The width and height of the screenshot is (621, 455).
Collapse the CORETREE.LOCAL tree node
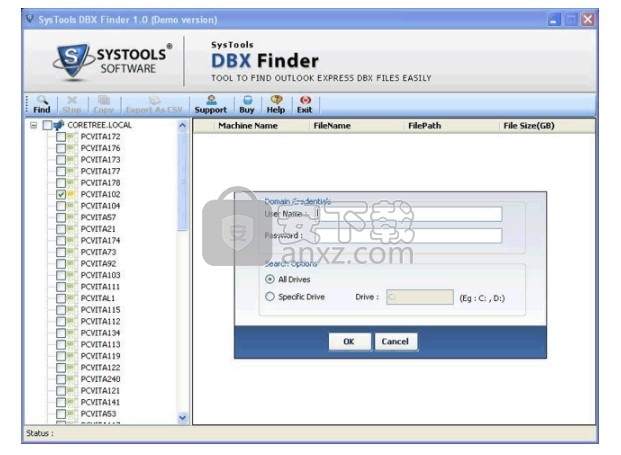tap(34, 125)
